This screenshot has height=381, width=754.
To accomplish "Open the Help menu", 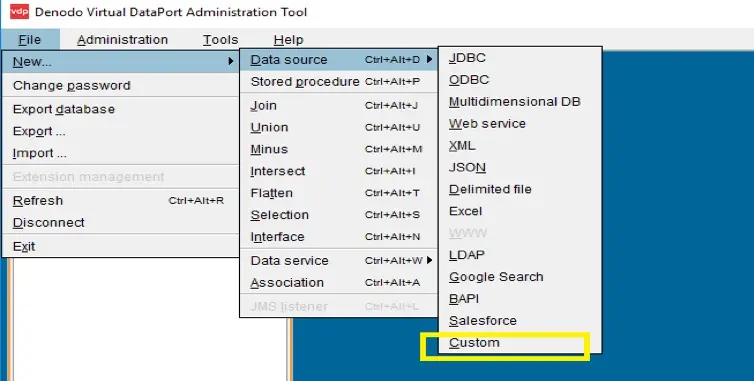I will pyautogui.click(x=289, y=40).
